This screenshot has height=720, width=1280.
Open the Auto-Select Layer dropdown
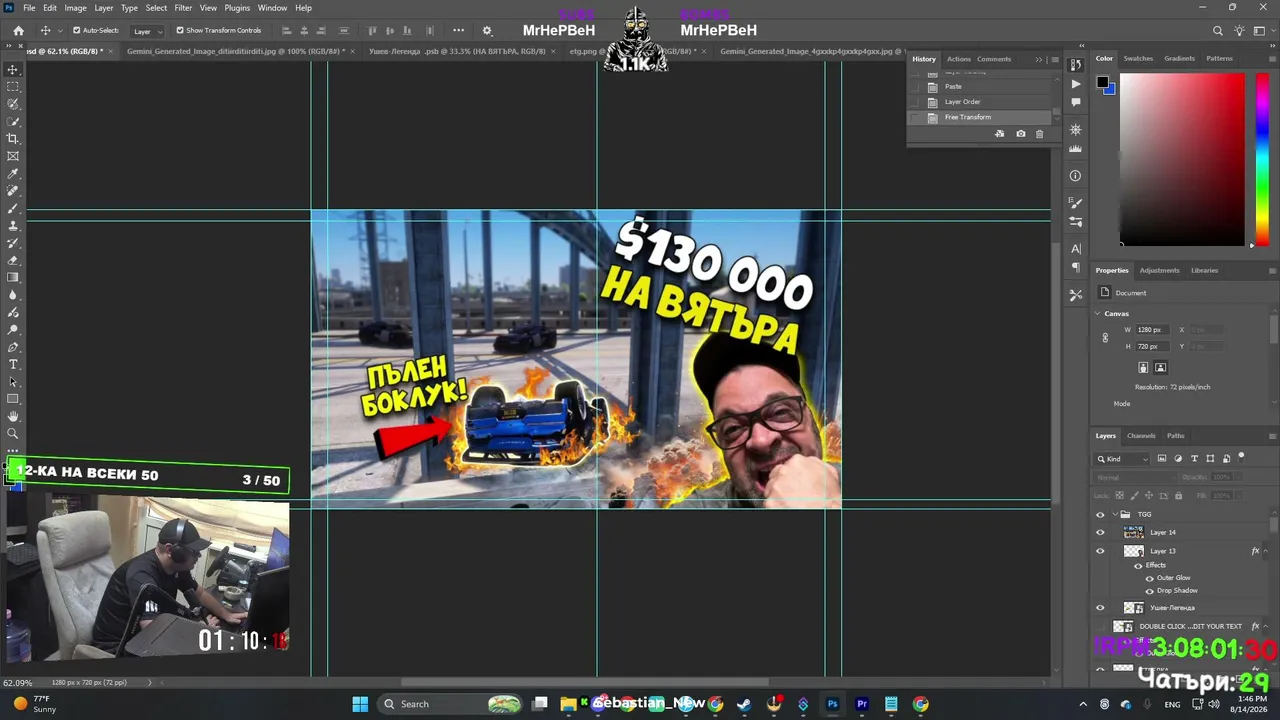click(148, 31)
